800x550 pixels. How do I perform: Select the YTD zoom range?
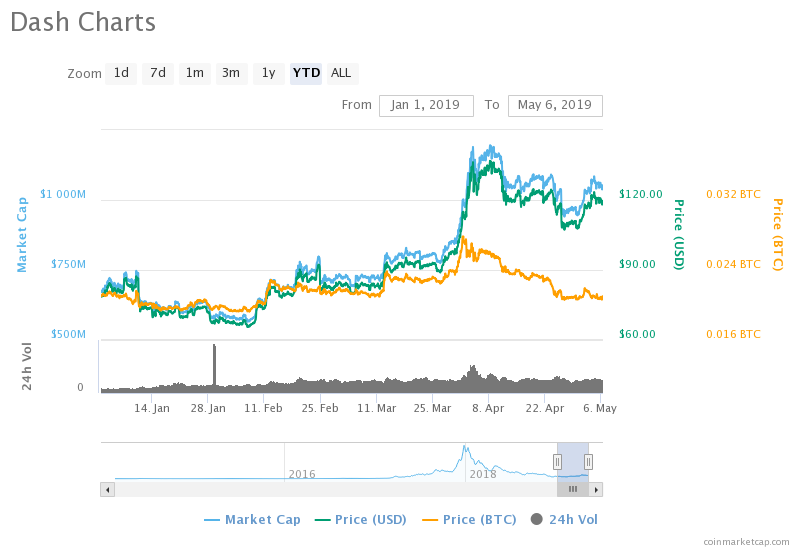[x=306, y=73]
